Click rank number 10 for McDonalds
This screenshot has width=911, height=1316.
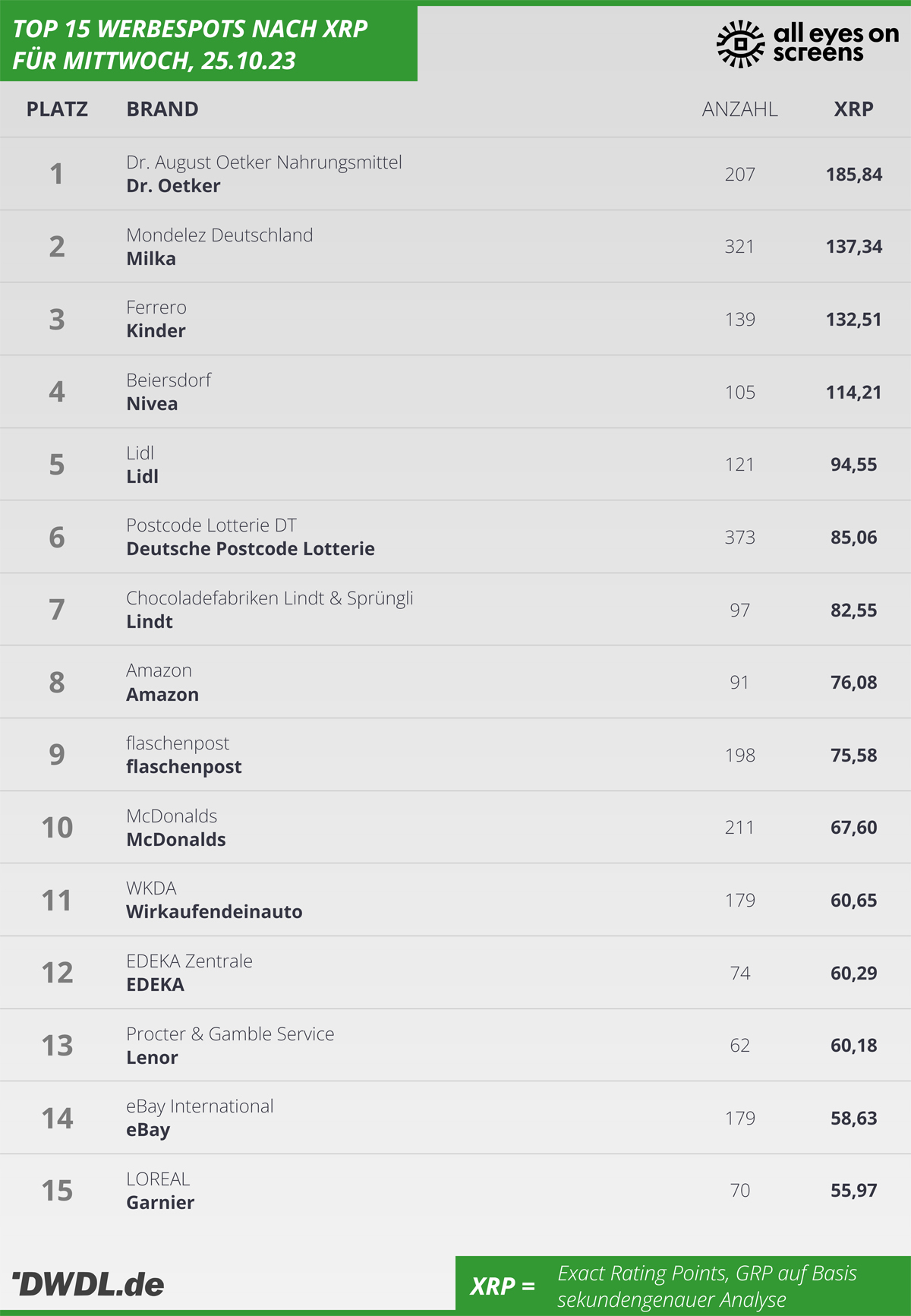(x=57, y=828)
